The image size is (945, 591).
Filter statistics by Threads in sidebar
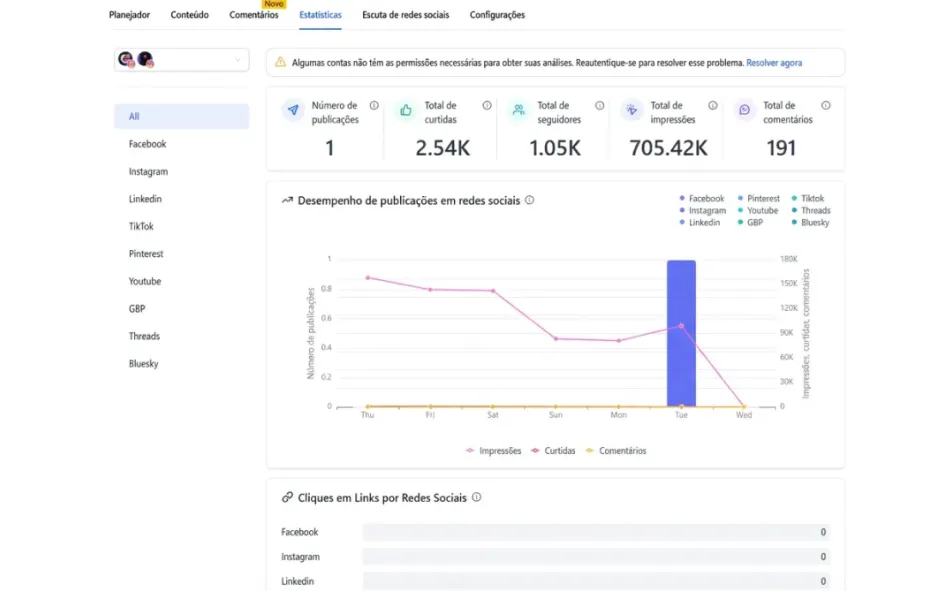(144, 336)
